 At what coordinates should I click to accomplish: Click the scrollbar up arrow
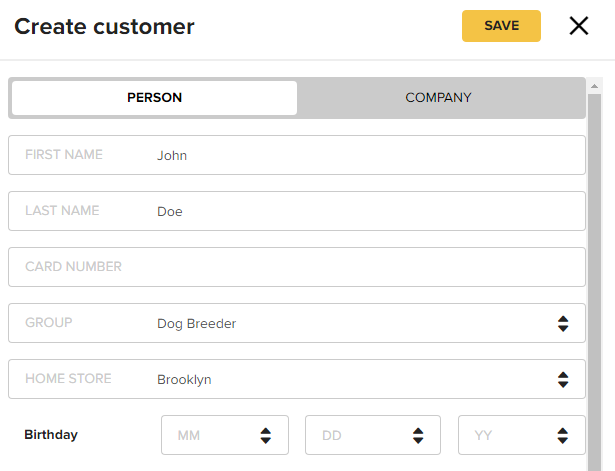coord(594,86)
